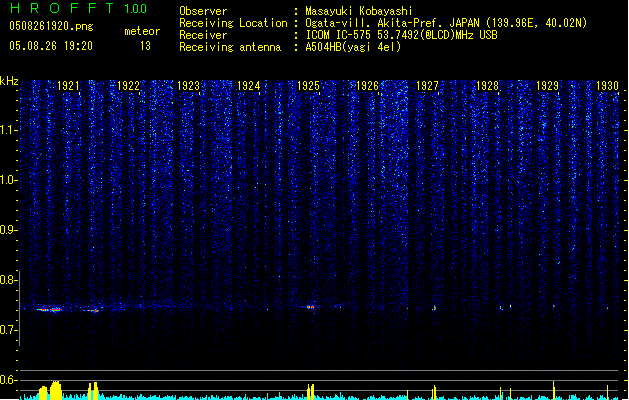This screenshot has width=629, height=400.
Task: Click the 1929 time marker
Action: (547, 86)
